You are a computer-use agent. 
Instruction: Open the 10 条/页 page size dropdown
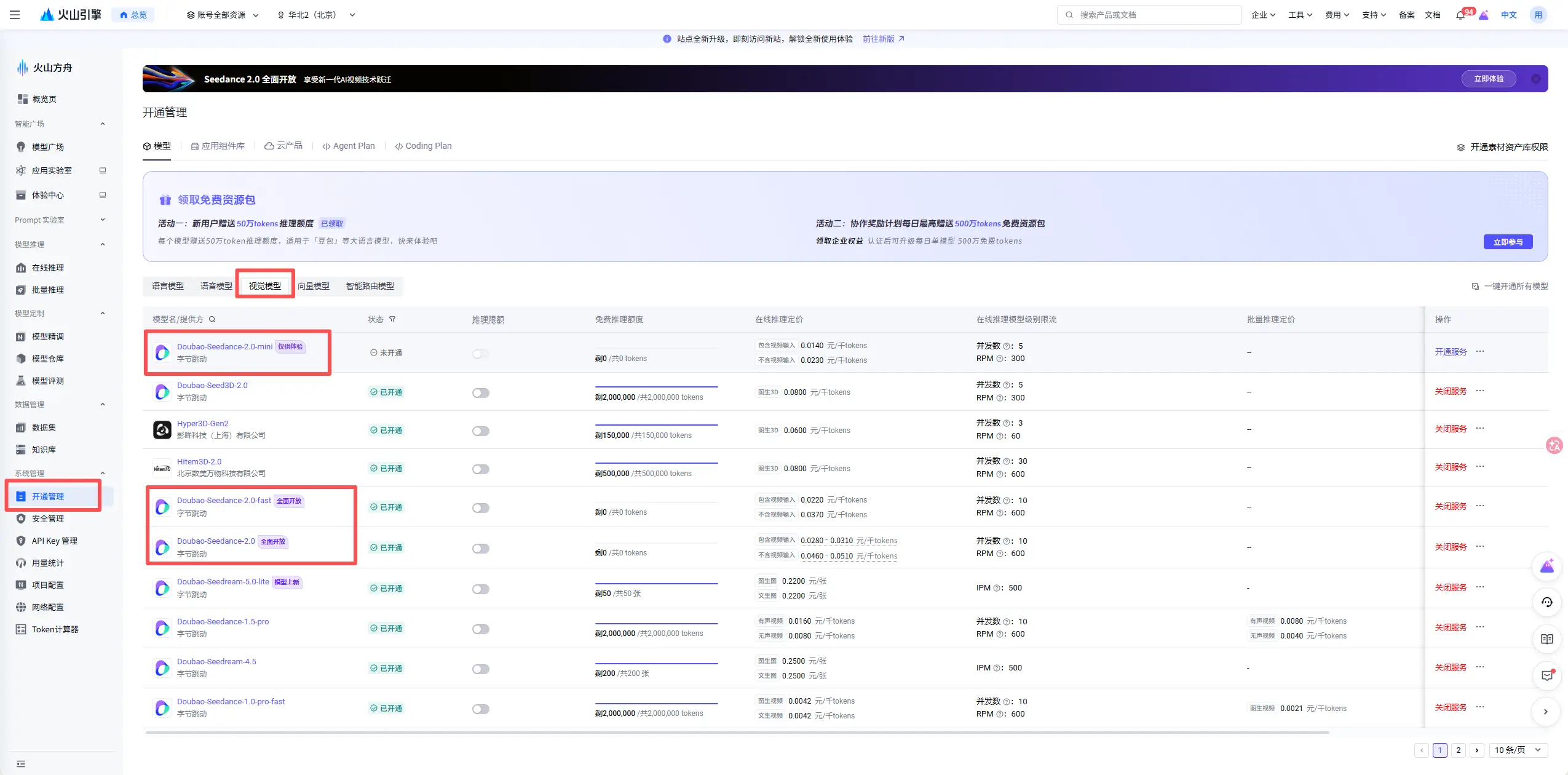pos(1518,750)
